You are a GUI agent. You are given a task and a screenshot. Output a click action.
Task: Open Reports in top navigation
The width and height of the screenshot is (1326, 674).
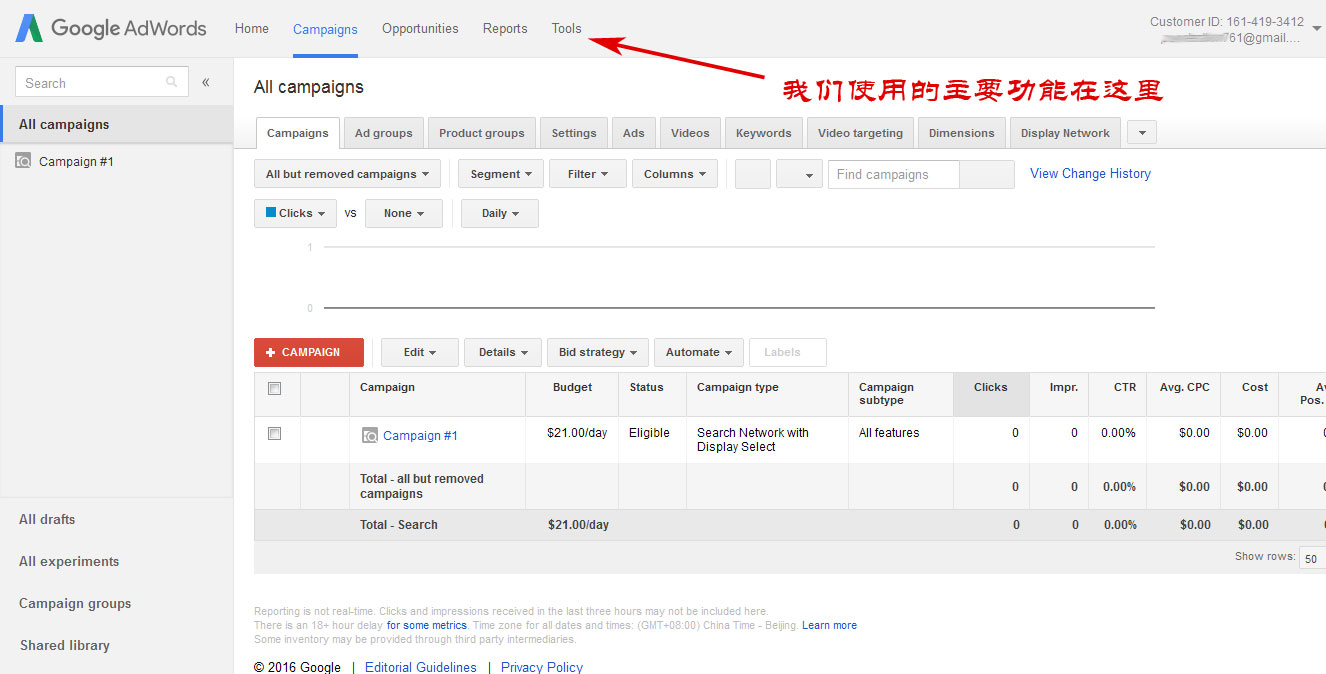(x=505, y=28)
